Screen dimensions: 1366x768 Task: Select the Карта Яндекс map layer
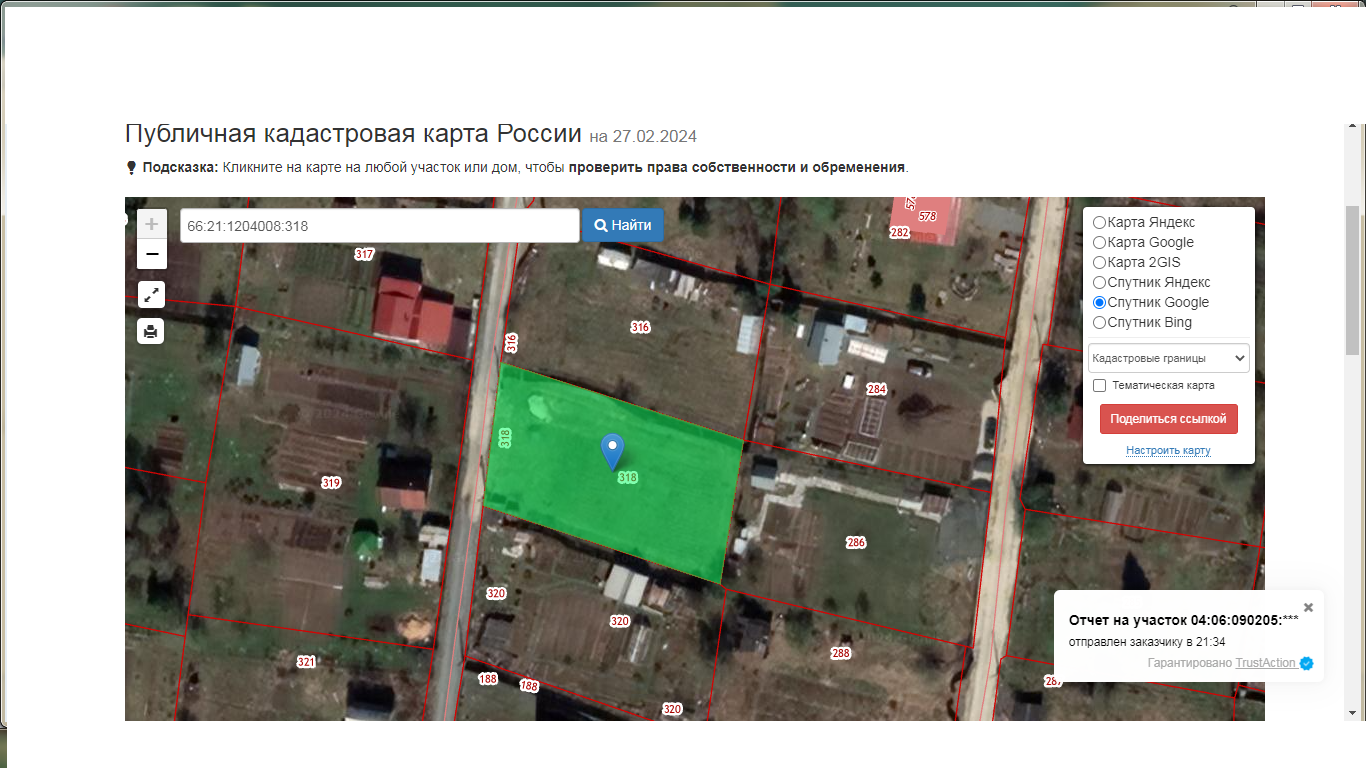1099,223
